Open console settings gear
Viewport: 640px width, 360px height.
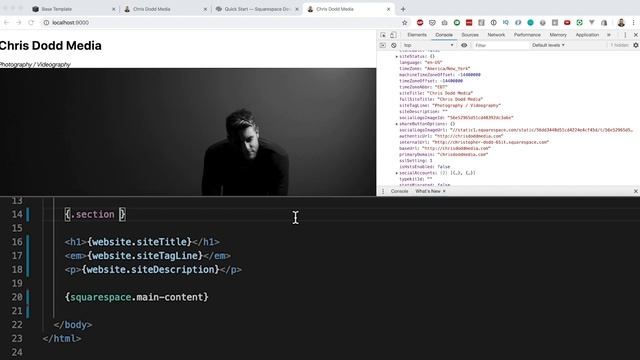(636, 45)
